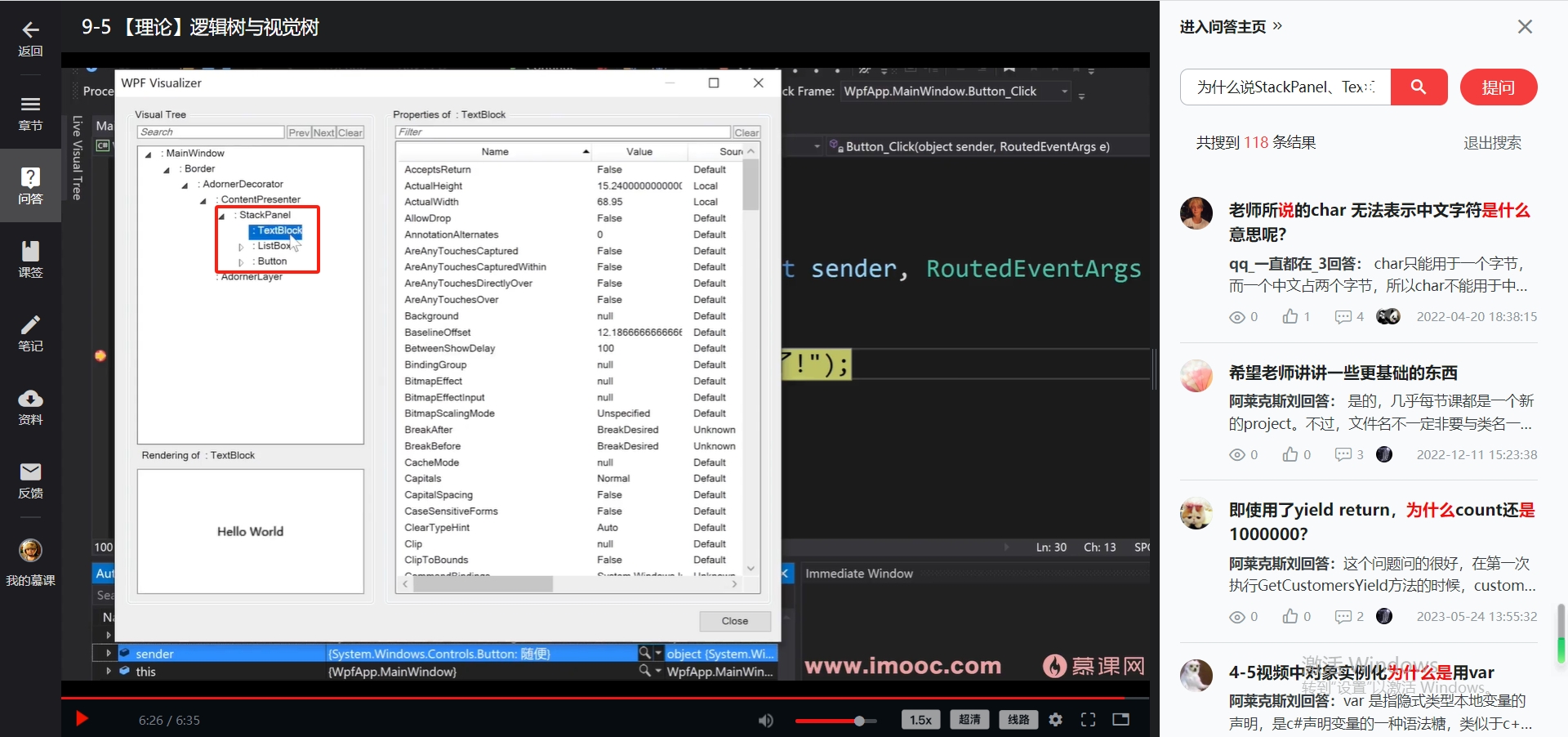The image size is (1568, 737).
Task: Expand the Button tree node
Action: click(240, 262)
